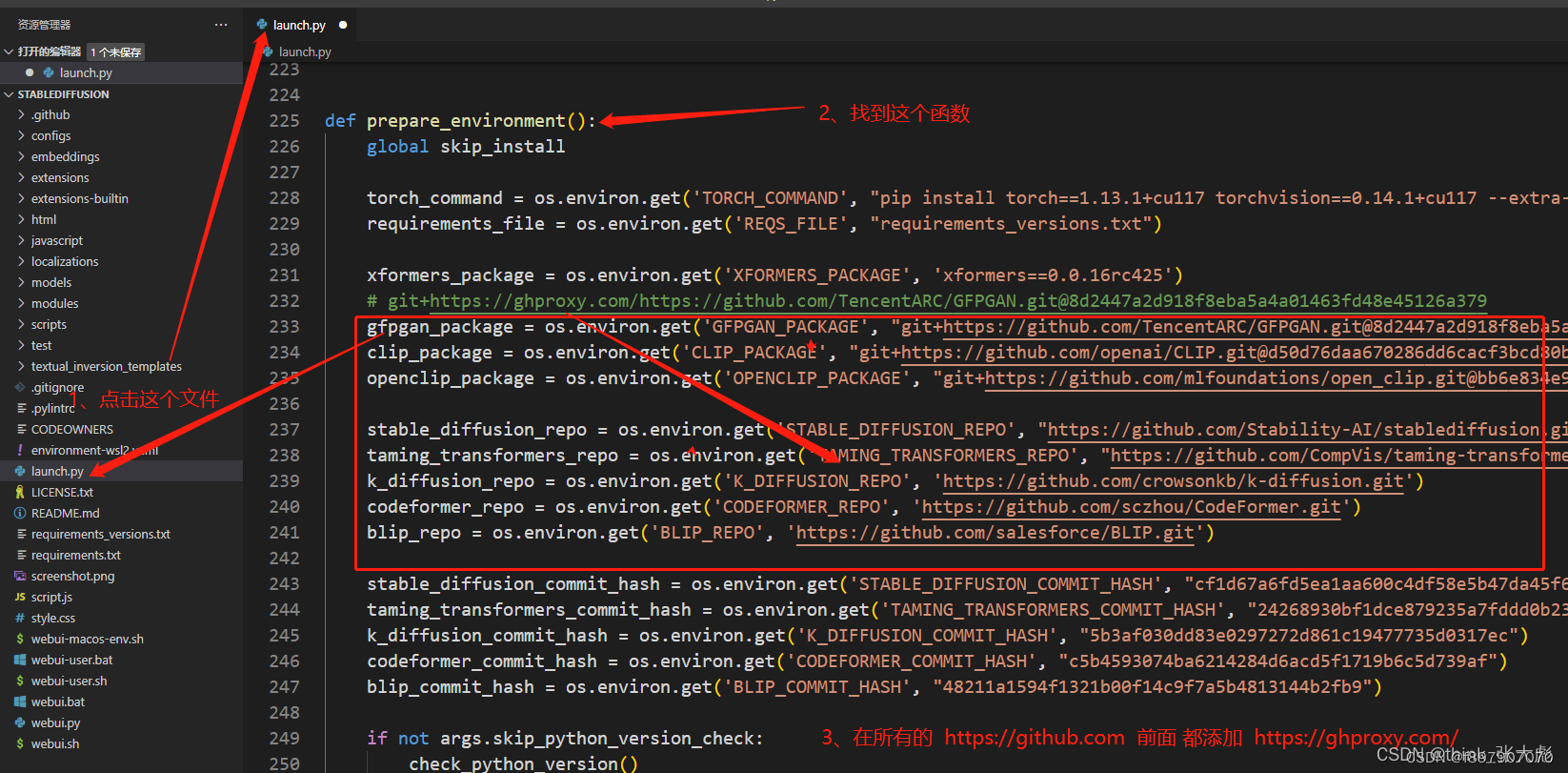
Task: Follow the k-diffusion.git GitHub link
Action: 1173,481
